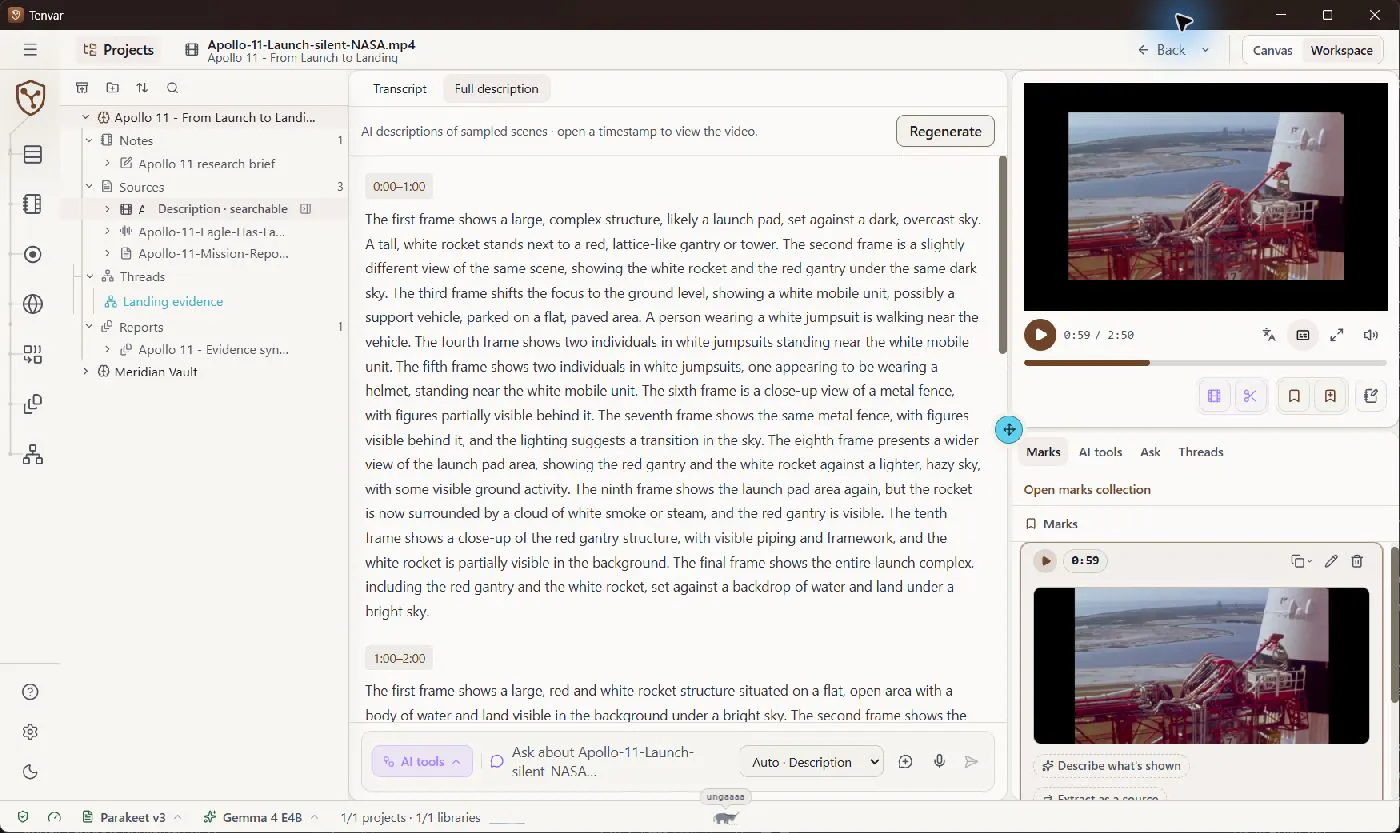Open the Ask tab in the right panel
This screenshot has height=833, width=1400.
click(1150, 452)
